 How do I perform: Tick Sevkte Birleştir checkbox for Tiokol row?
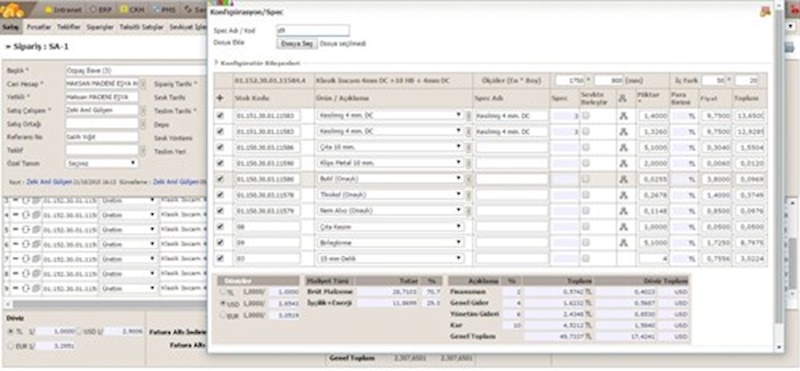tap(586, 194)
